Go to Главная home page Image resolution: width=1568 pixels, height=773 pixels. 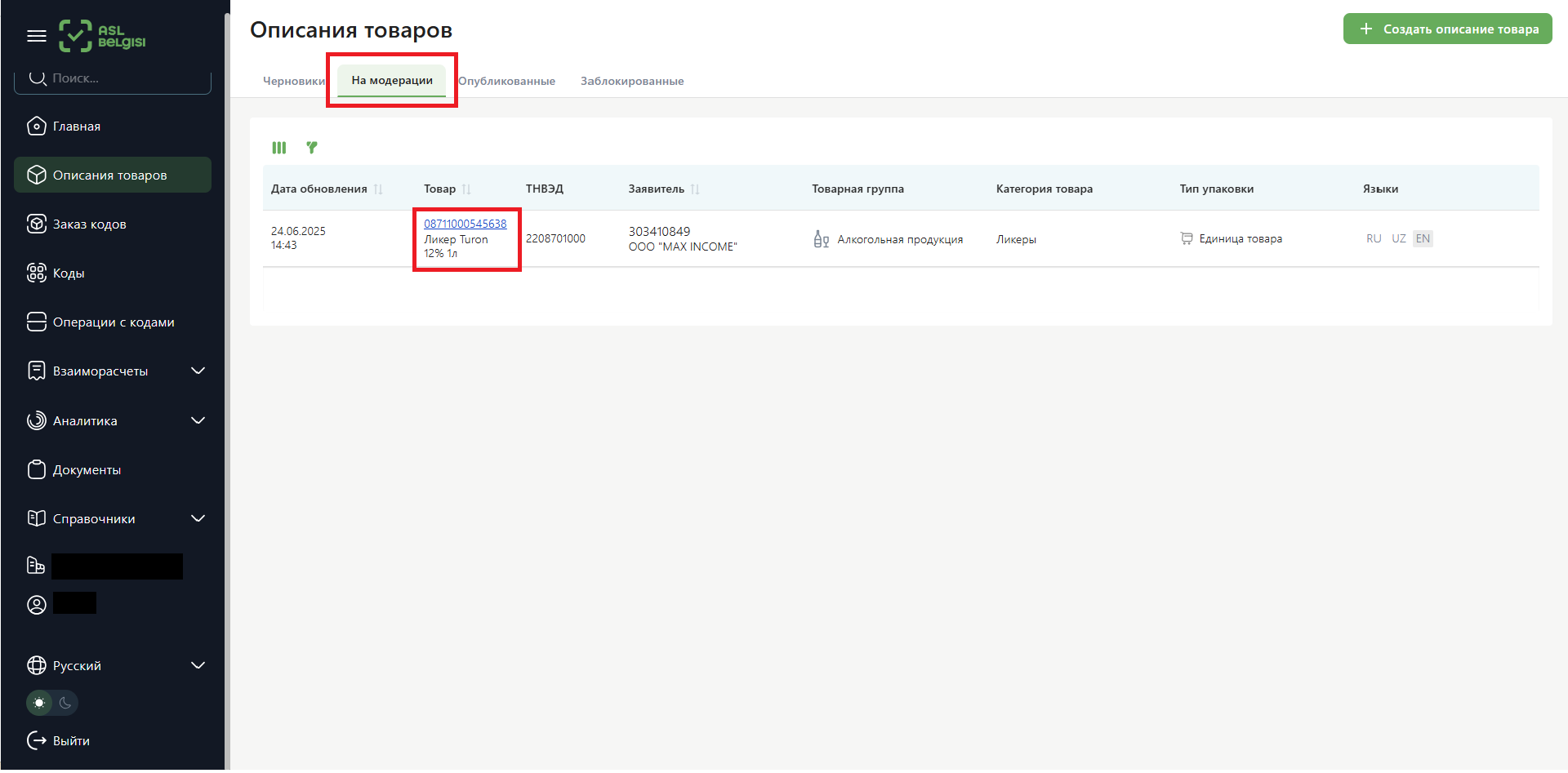[x=76, y=127]
